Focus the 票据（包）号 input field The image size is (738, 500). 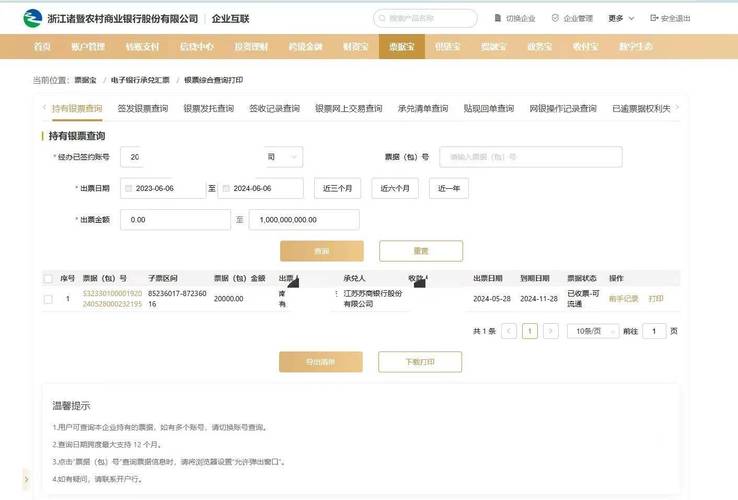click(531, 157)
